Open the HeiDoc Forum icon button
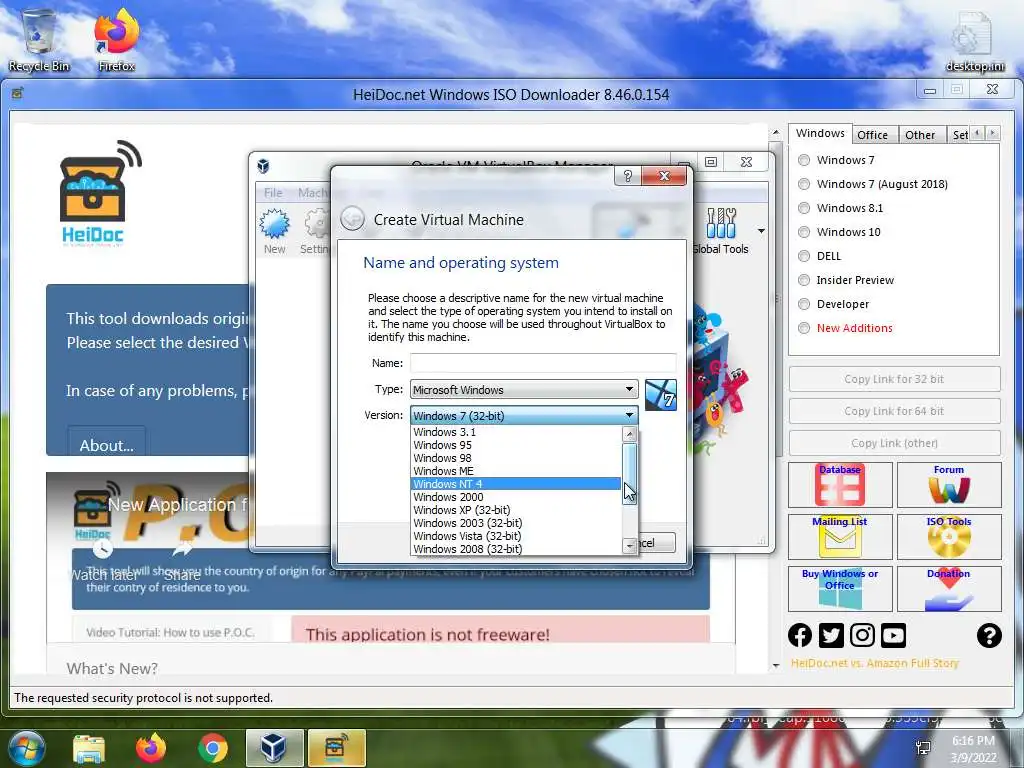 (x=949, y=485)
